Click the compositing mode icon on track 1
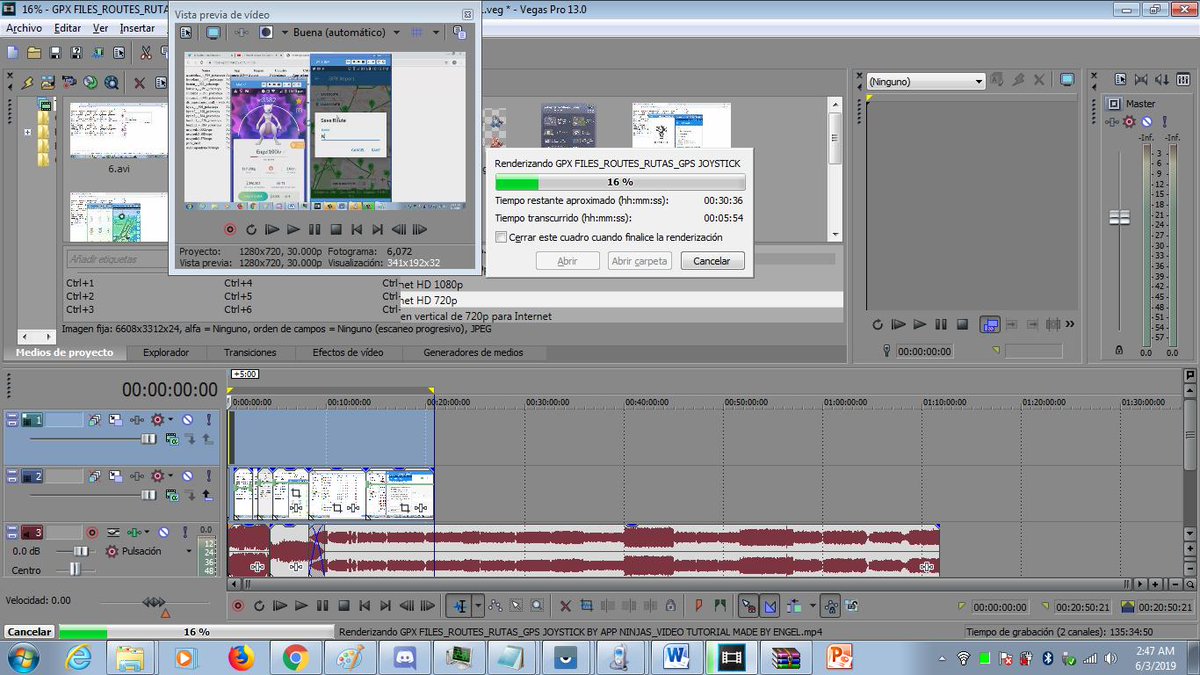 [x=172, y=438]
